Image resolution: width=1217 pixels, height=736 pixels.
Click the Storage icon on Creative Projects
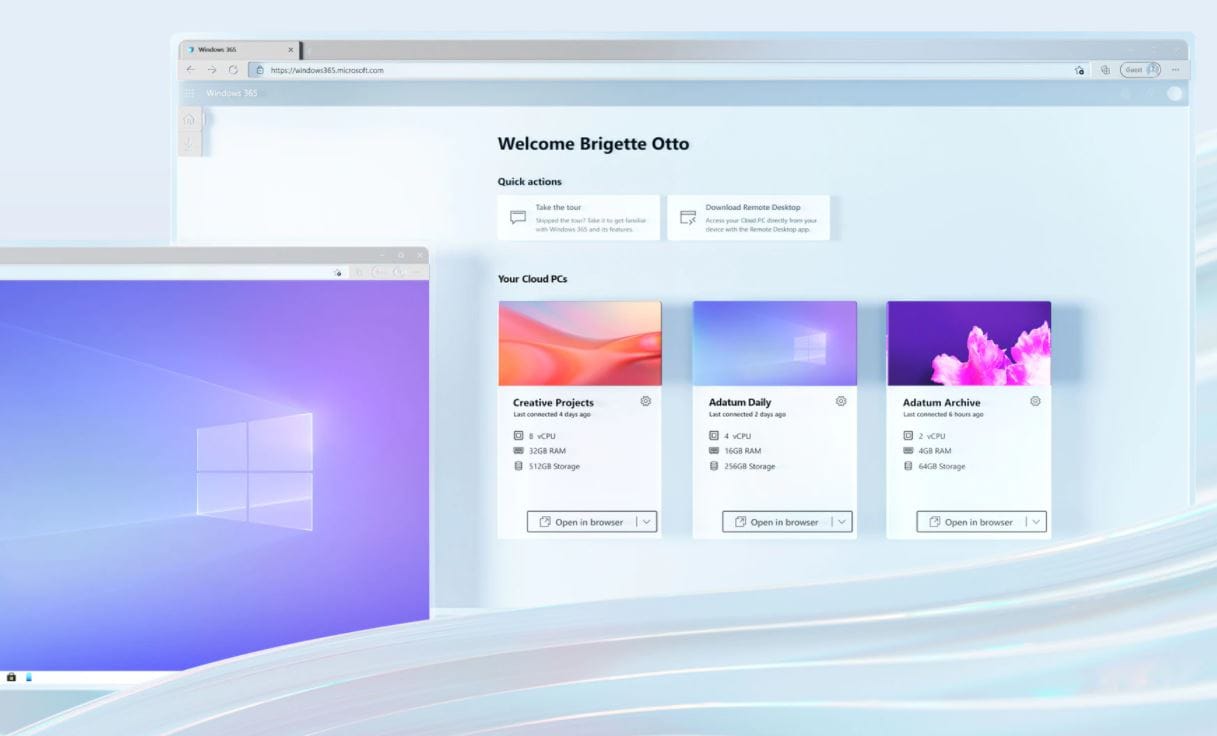518,466
